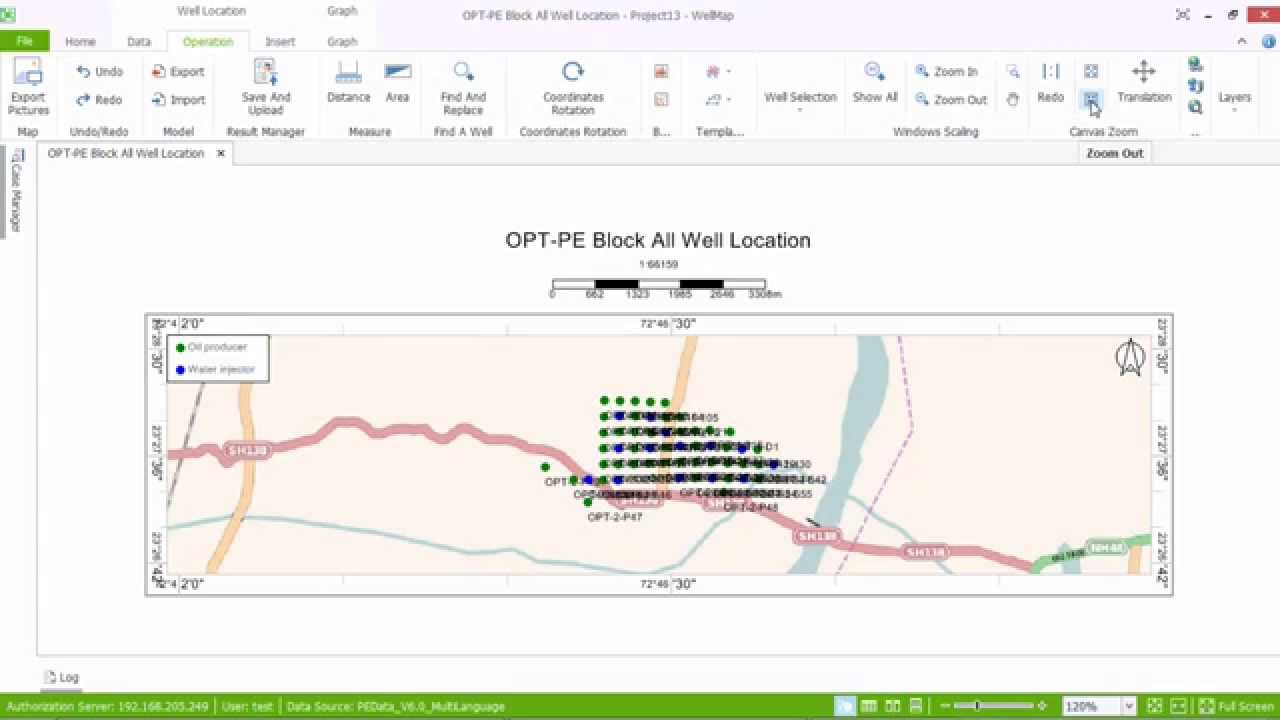Click Zoom In in the ribbon

946,72
